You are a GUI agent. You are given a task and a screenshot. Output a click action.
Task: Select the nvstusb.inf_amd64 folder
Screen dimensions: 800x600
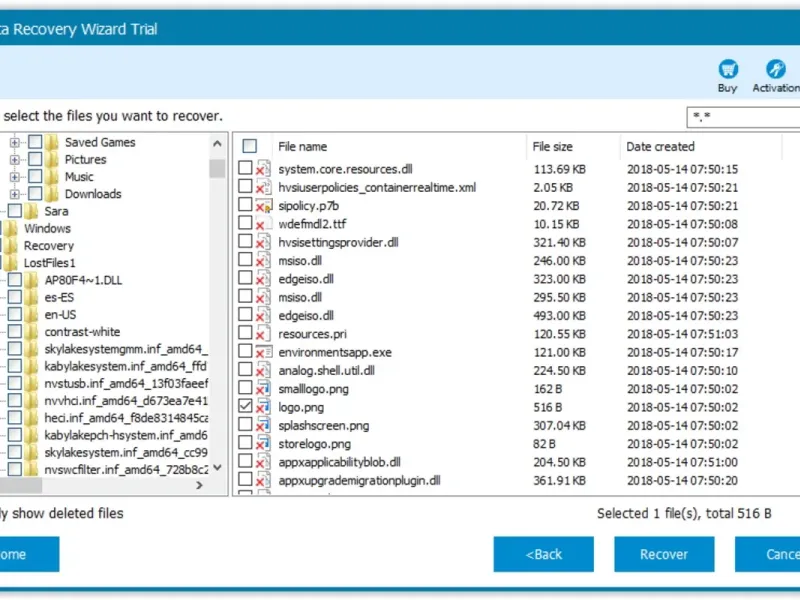click(x=126, y=383)
